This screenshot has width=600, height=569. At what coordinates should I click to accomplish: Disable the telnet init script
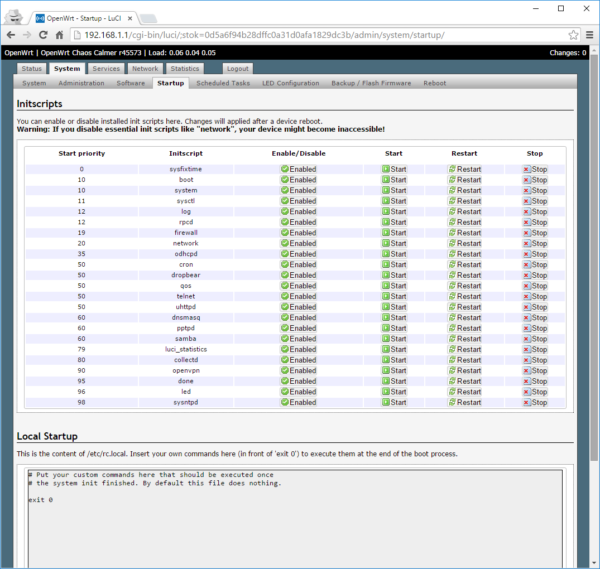click(298, 296)
